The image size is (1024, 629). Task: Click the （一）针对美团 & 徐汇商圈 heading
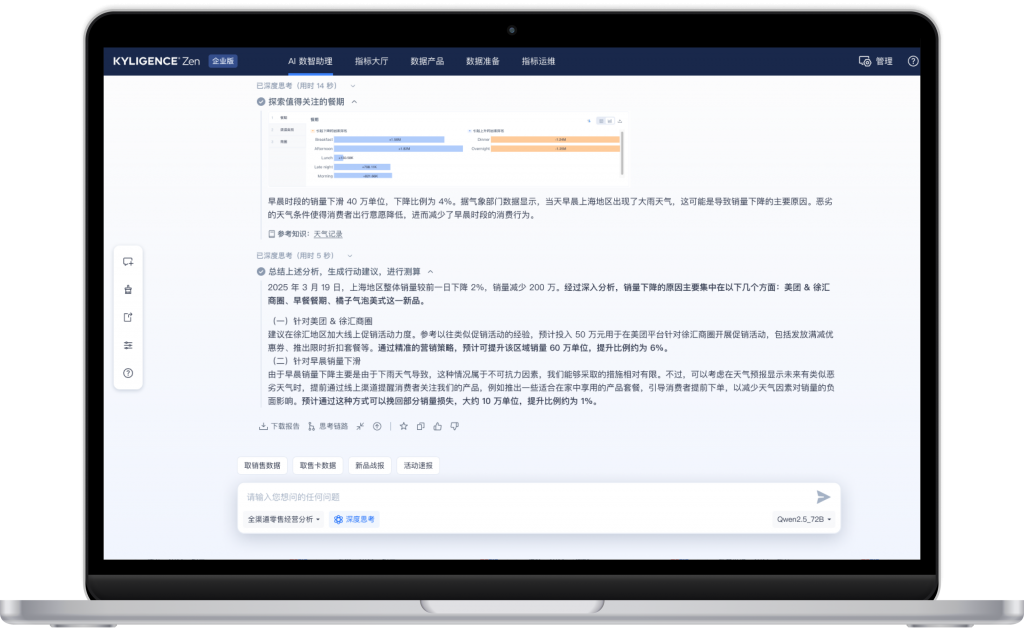(x=322, y=321)
